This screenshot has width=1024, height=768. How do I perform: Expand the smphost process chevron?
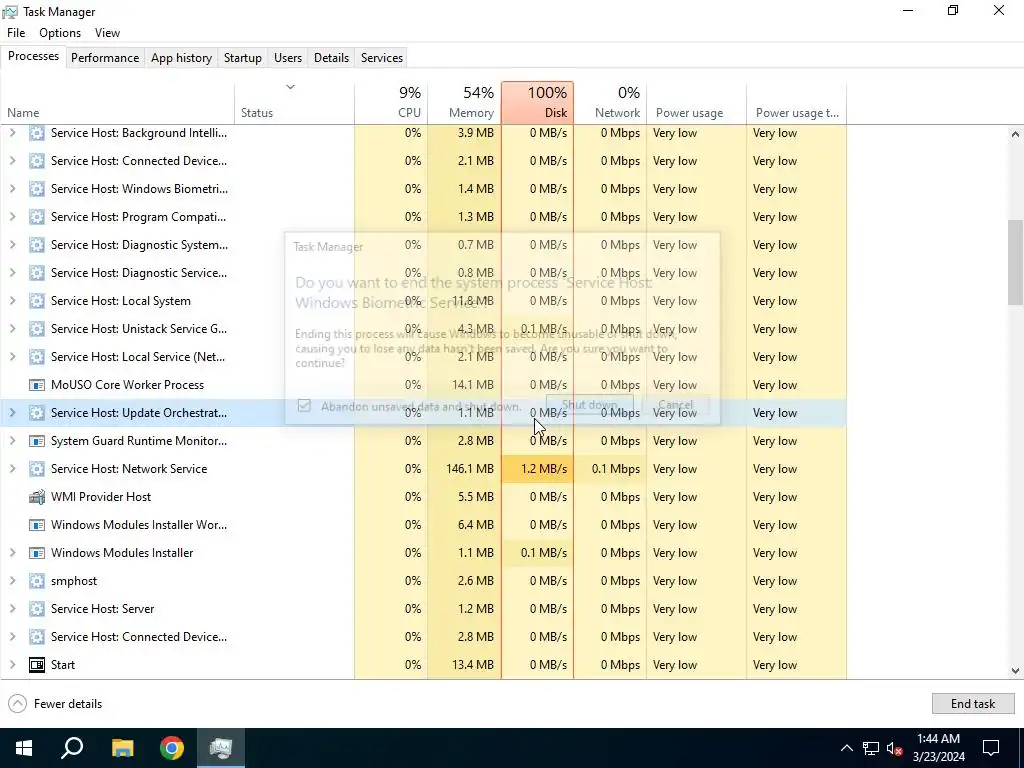point(12,581)
